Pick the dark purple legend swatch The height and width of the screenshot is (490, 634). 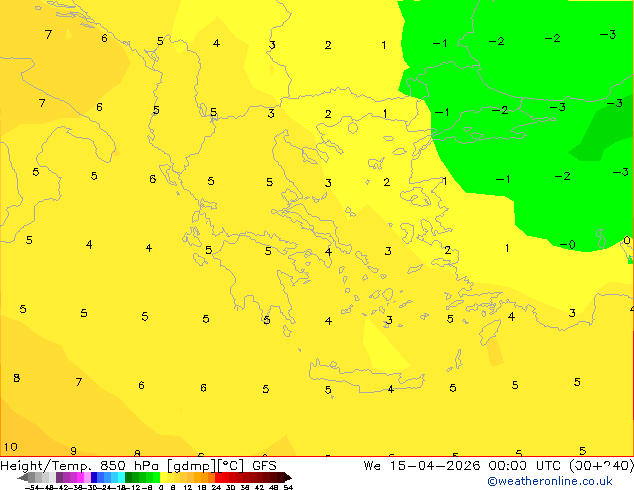pyautogui.click(x=59, y=477)
